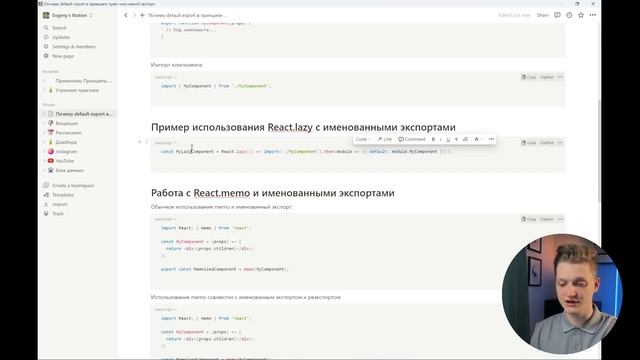
Task: Go back with the left arrow
Action: [126, 15]
